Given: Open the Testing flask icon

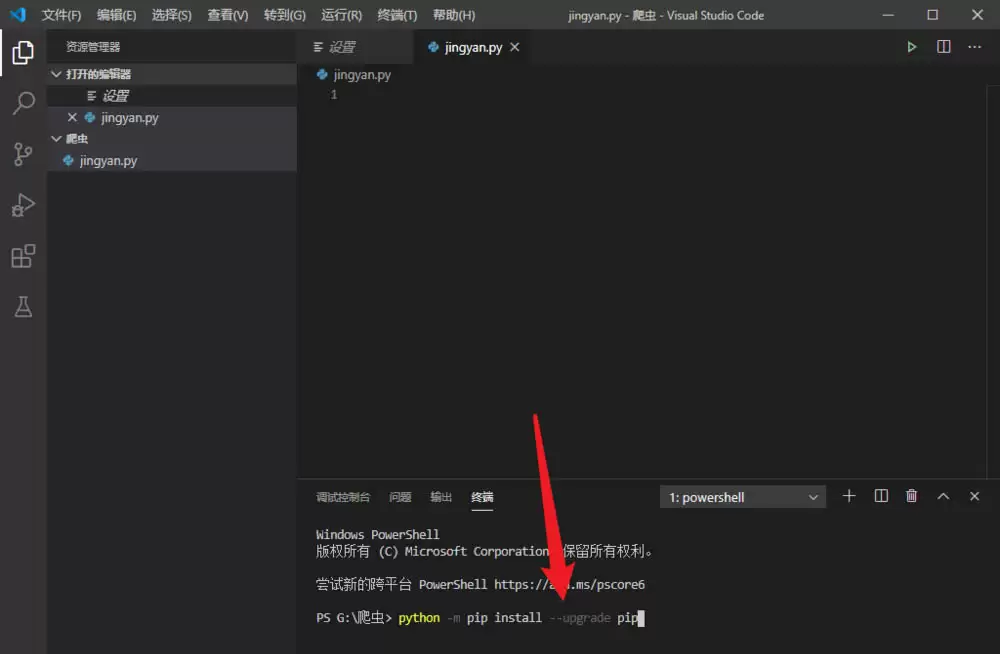Looking at the screenshot, I should click(x=22, y=307).
